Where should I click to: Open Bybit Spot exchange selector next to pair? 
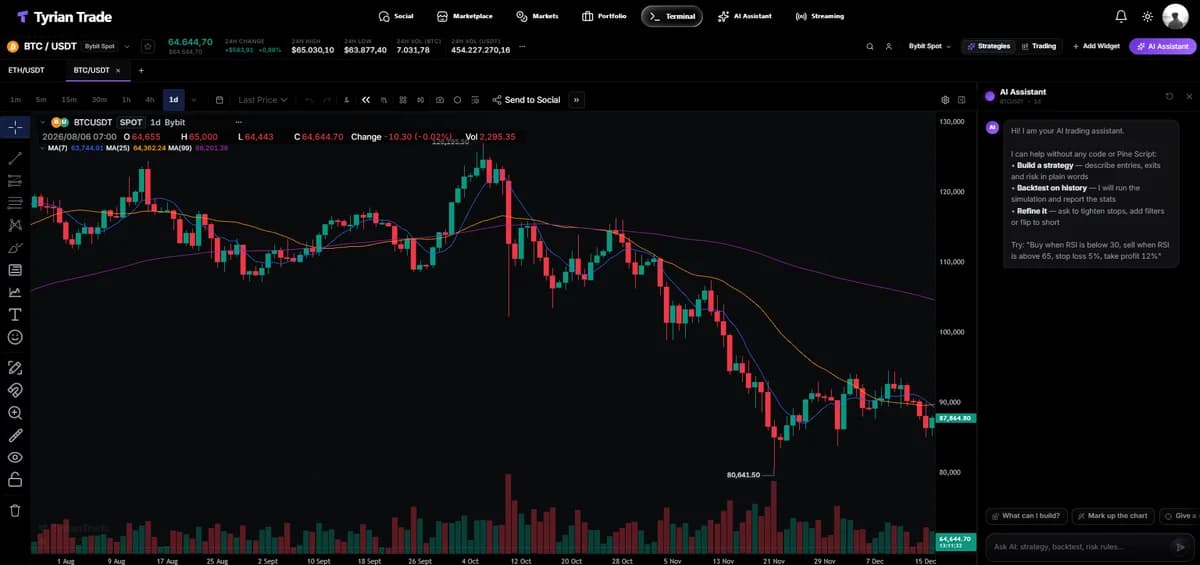107,46
